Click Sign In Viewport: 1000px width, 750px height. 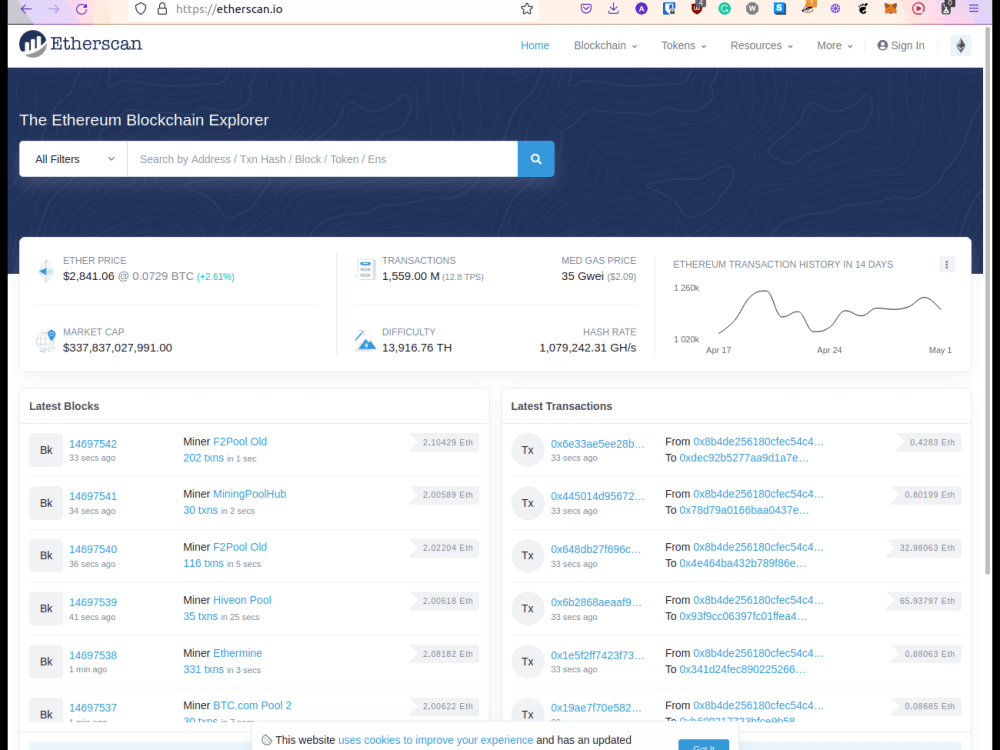pyautogui.click(x=901, y=45)
